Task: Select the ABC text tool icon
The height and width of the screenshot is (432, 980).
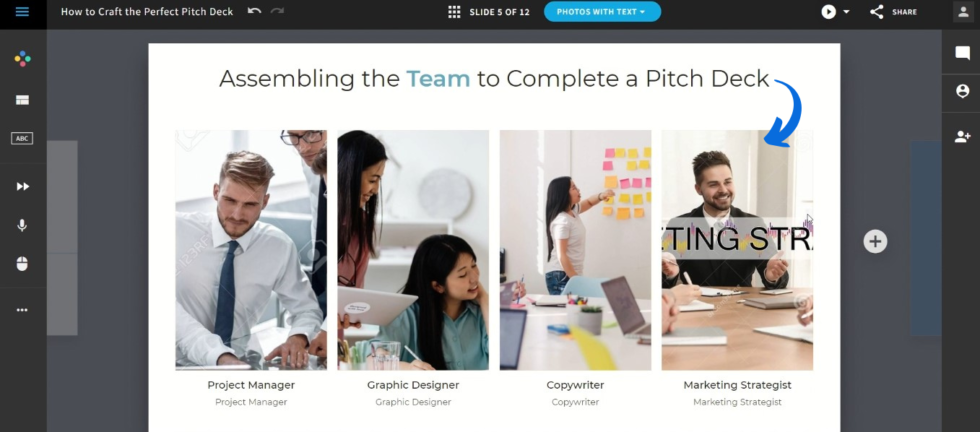Action: coord(22,139)
